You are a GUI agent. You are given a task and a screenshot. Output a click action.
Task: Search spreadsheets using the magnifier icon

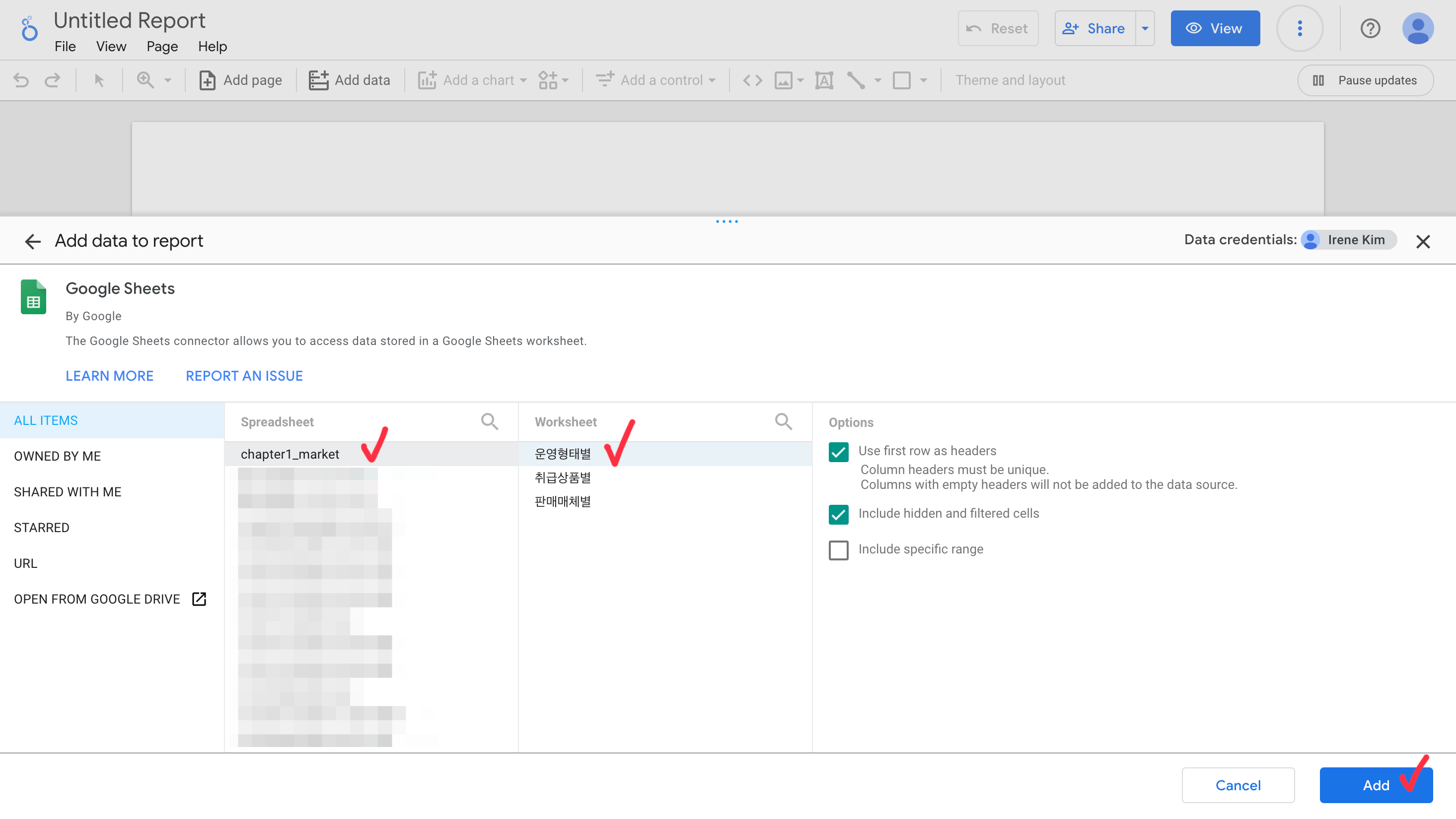[x=490, y=421]
